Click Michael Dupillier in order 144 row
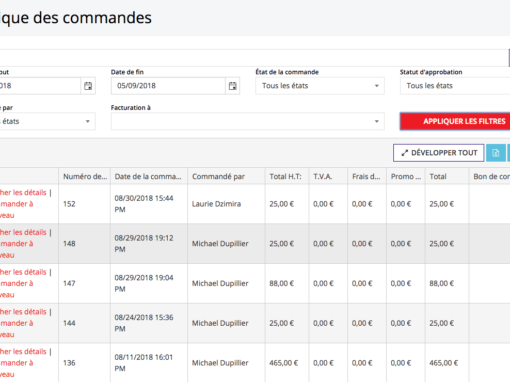The width and height of the screenshot is (510, 382). [220, 323]
